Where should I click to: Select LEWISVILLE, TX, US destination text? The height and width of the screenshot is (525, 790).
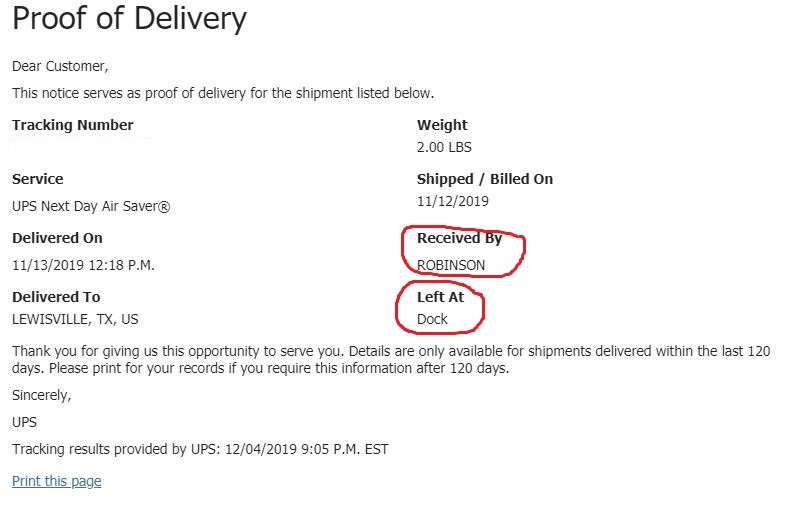pyautogui.click(x=75, y=319)
